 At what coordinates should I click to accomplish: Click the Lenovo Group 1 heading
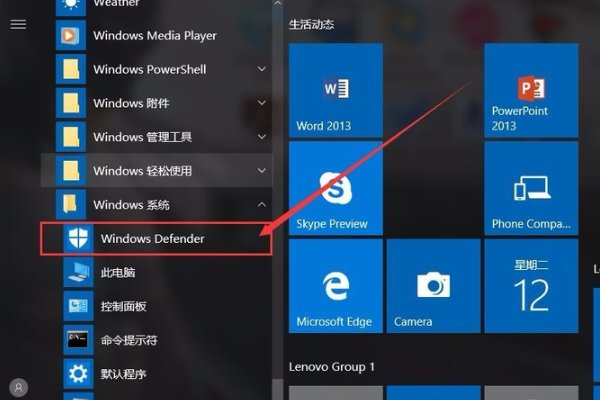click(x=332, y=367)
